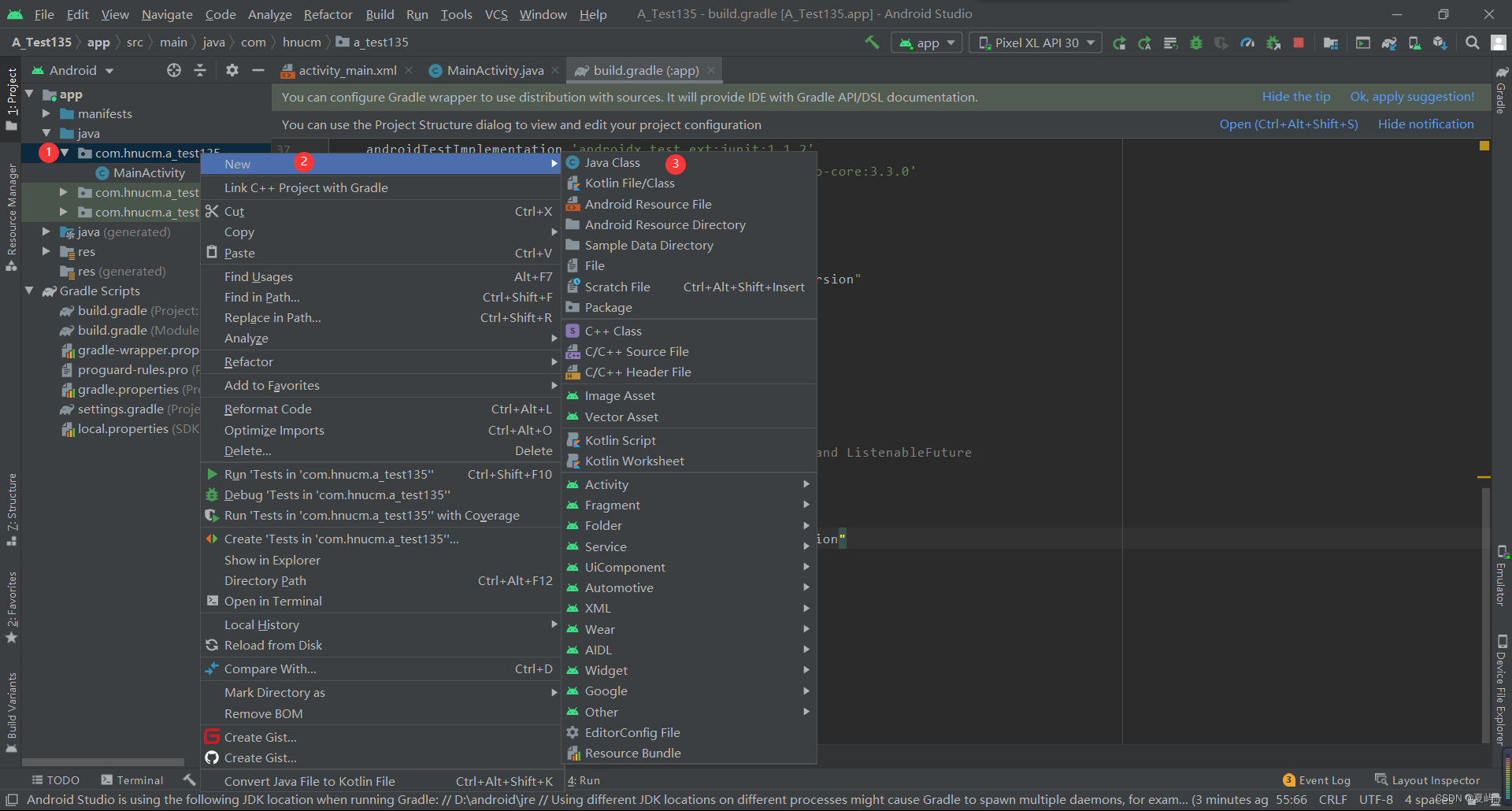Toggle the 2: Favorites tool window
The width and height of the screenshot is (1512, 811).
click(12, 607)
